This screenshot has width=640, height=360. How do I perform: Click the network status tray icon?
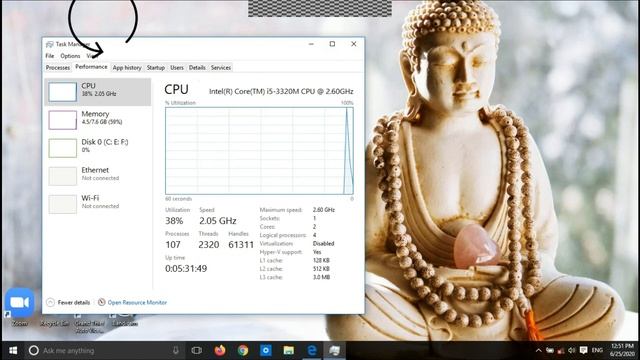pyautogui.click(x=561, y=351)
